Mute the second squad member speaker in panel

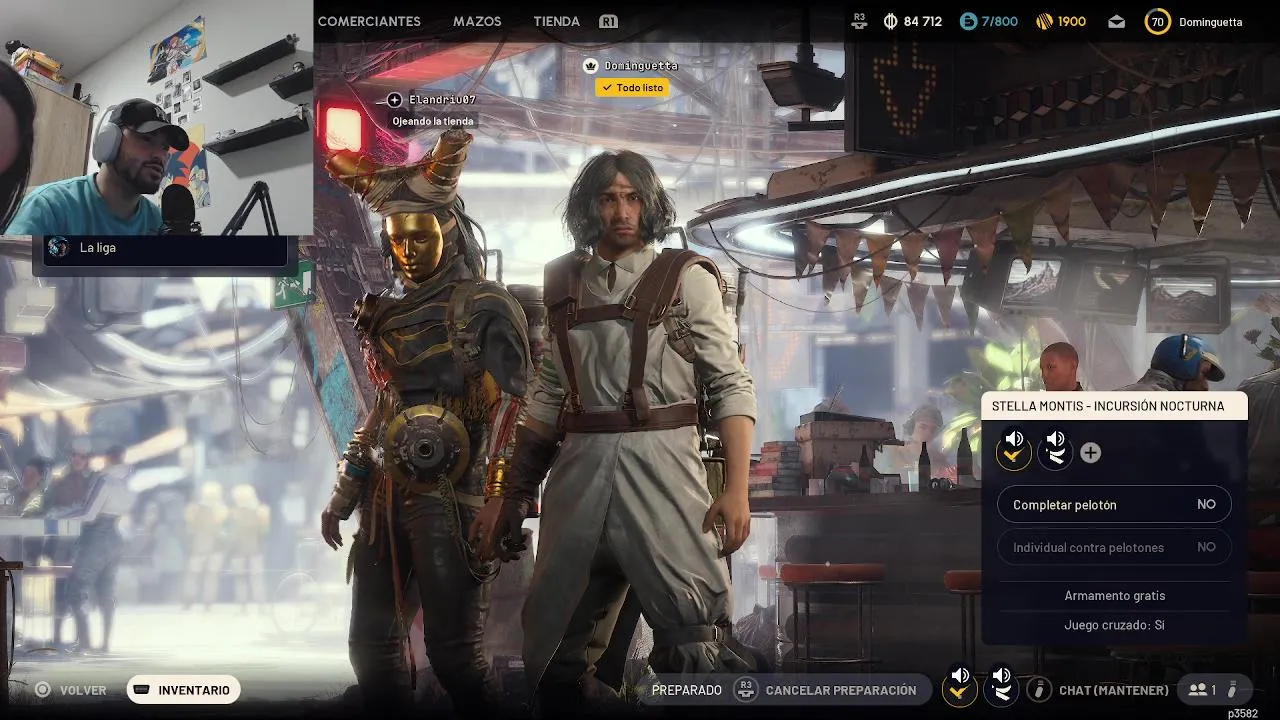click(1055, 438)
